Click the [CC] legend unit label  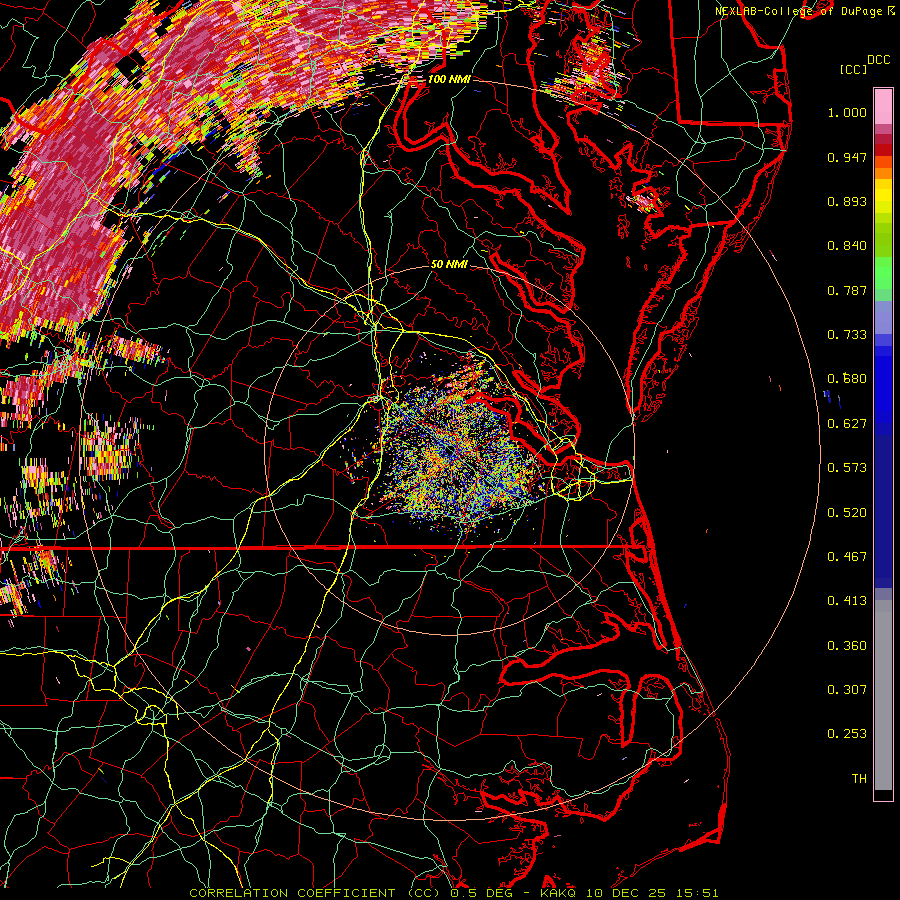pyautogui.click(x=853, y=69)
